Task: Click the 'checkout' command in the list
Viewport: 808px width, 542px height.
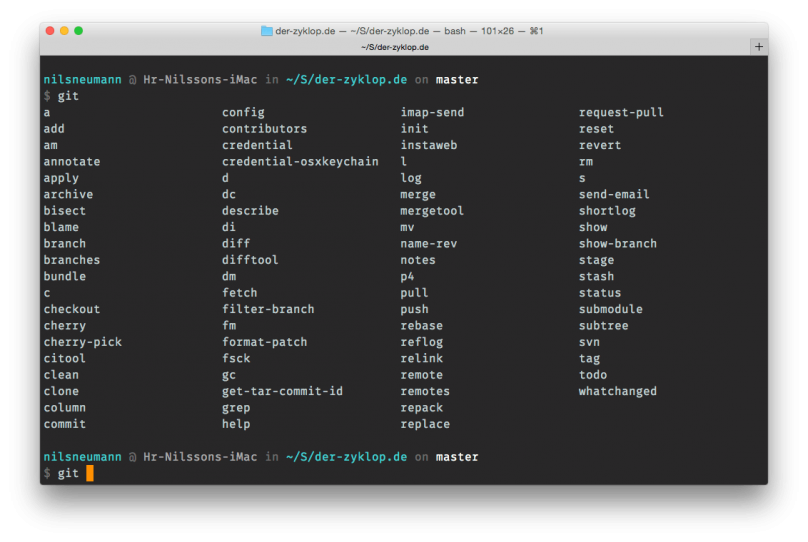Action: (x=71, y=309)
